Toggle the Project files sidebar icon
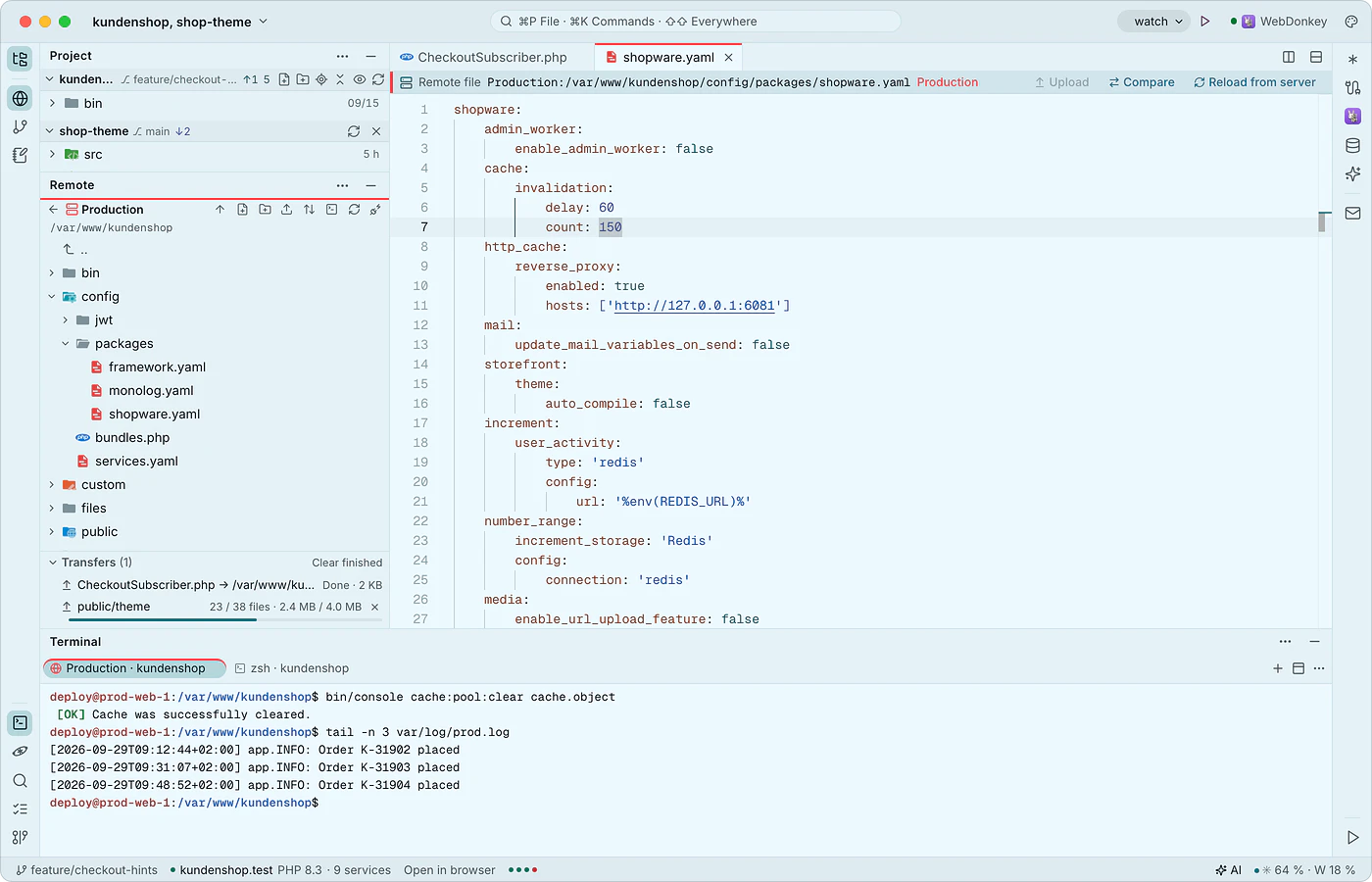This screenshot has width=1372, height=882. tap(20, 59)
